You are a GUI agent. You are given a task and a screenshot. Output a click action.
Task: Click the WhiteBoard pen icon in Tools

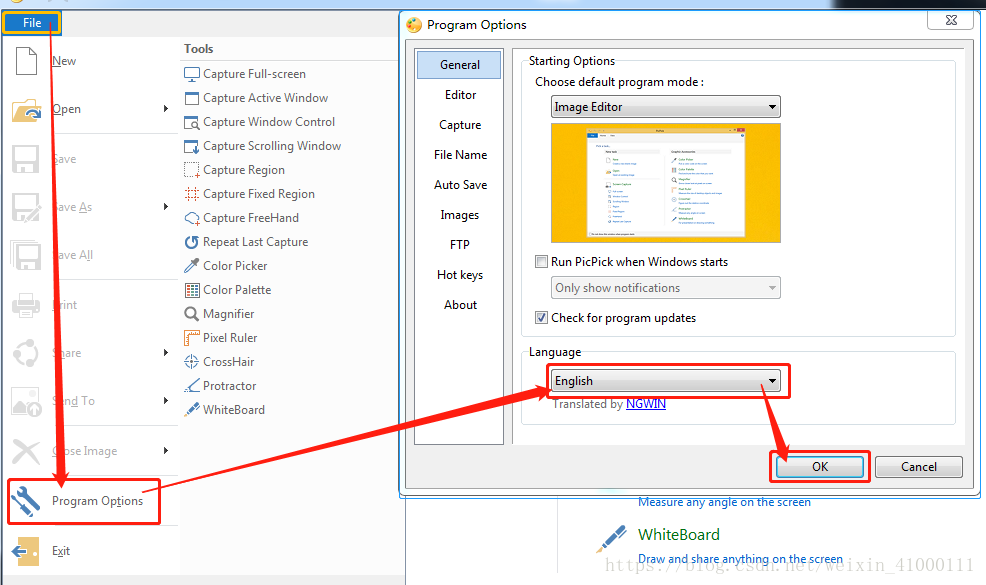point(192,410)
